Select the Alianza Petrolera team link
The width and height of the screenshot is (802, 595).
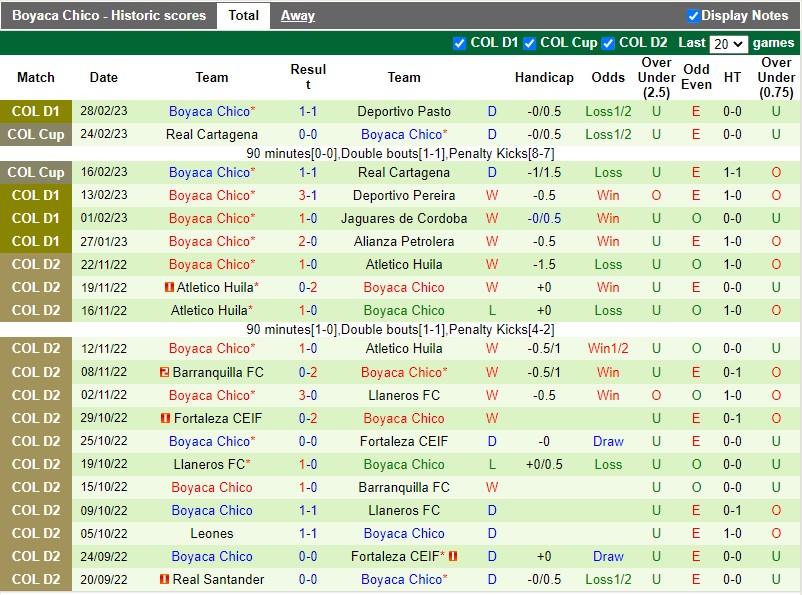tap(404, 241)
